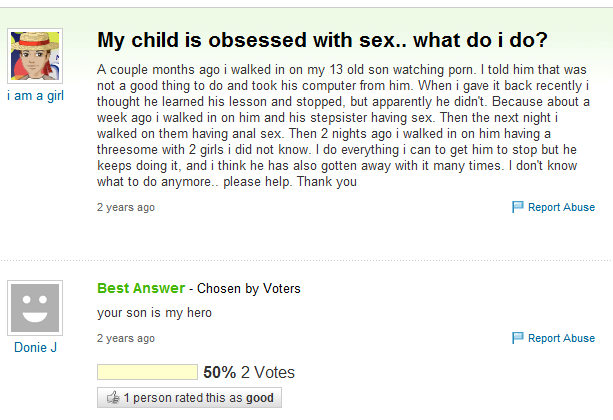Click the green "Best Answer" label
613x420 pixels.
(141, 289)
